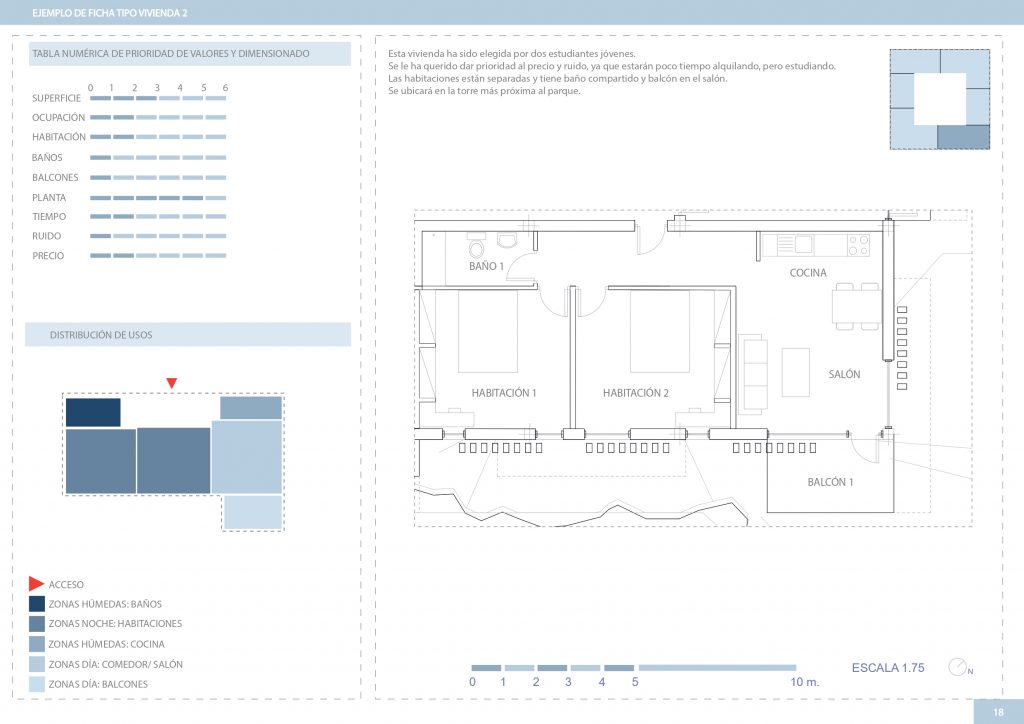Click the Zonas Noche: Habitaciones legend swatch
This screenshot has width=1024, height=724.
point(36,624)
